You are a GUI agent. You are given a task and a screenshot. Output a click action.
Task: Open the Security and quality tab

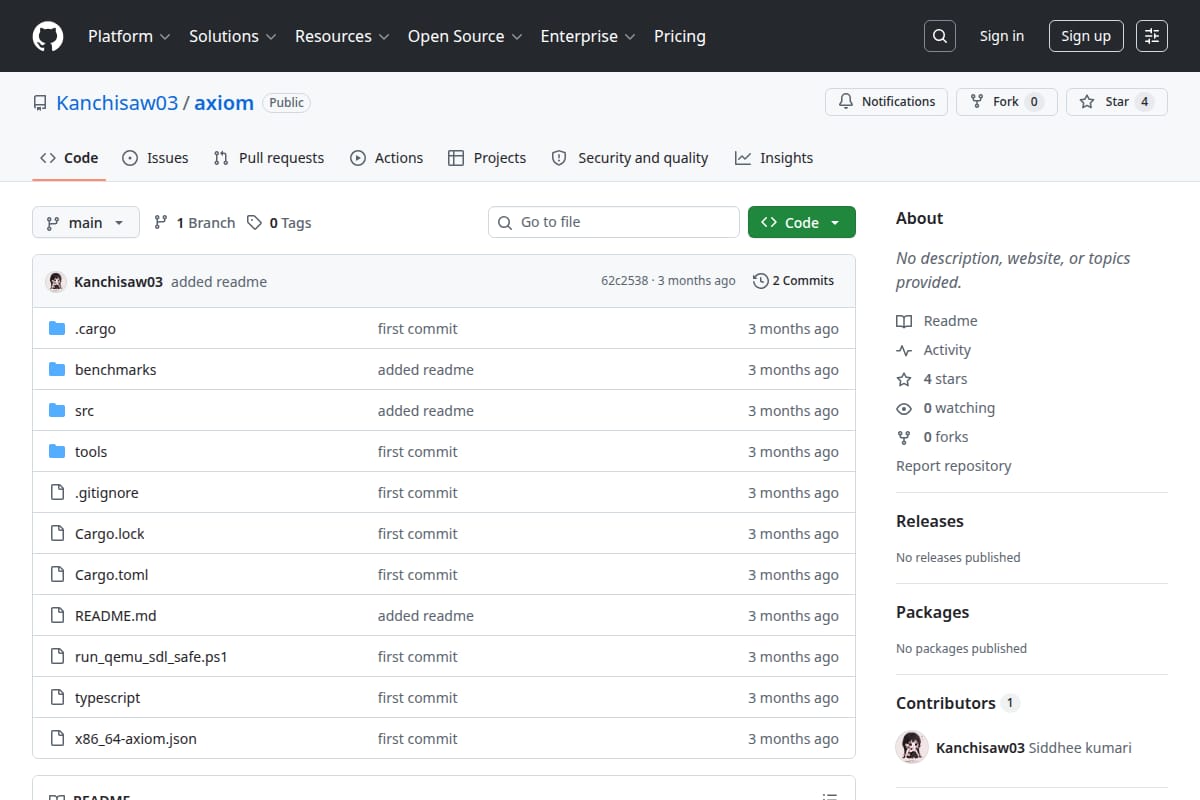(x=630, y=158)
